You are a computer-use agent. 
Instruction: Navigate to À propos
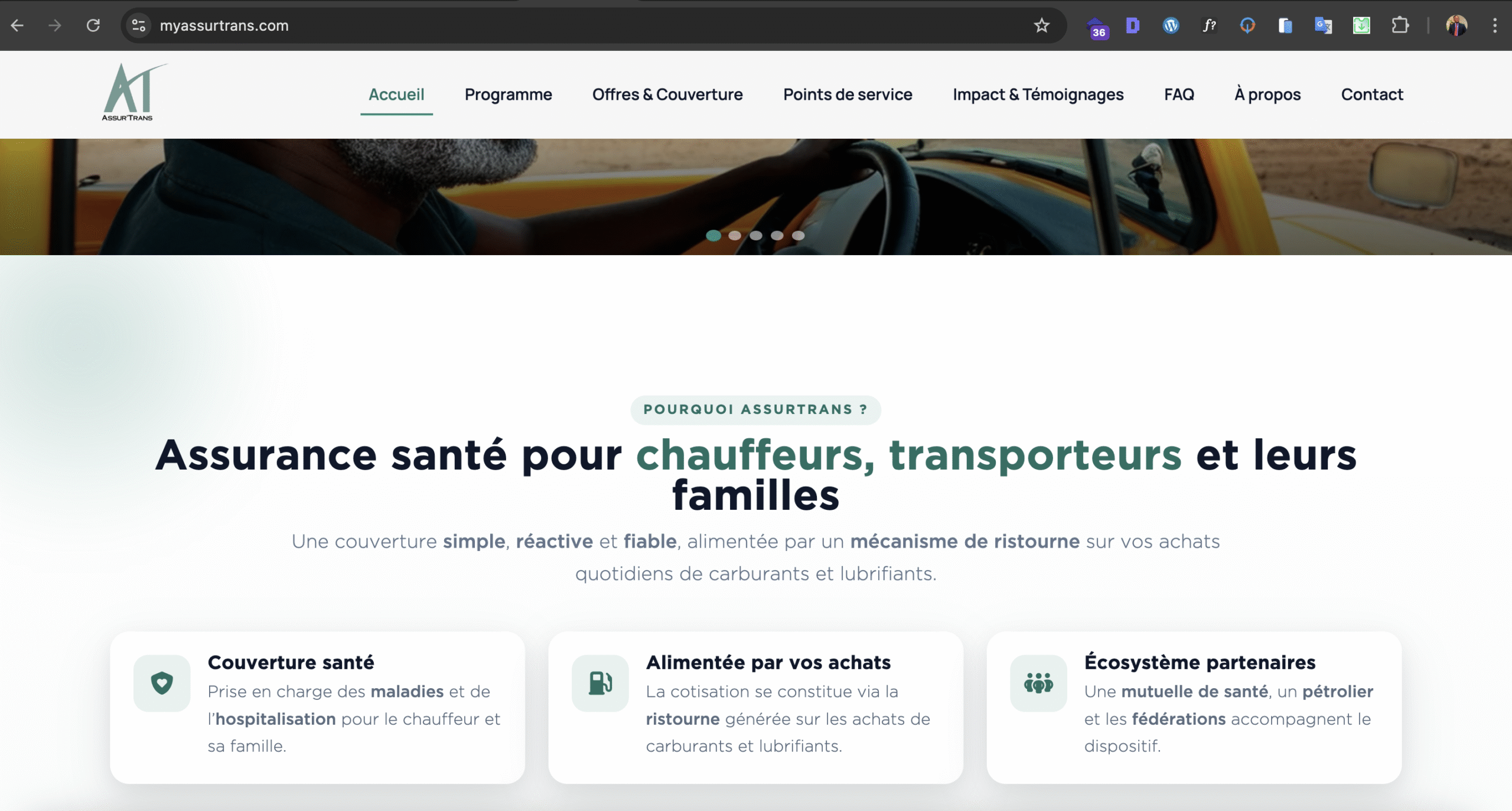pos(1267,95)
